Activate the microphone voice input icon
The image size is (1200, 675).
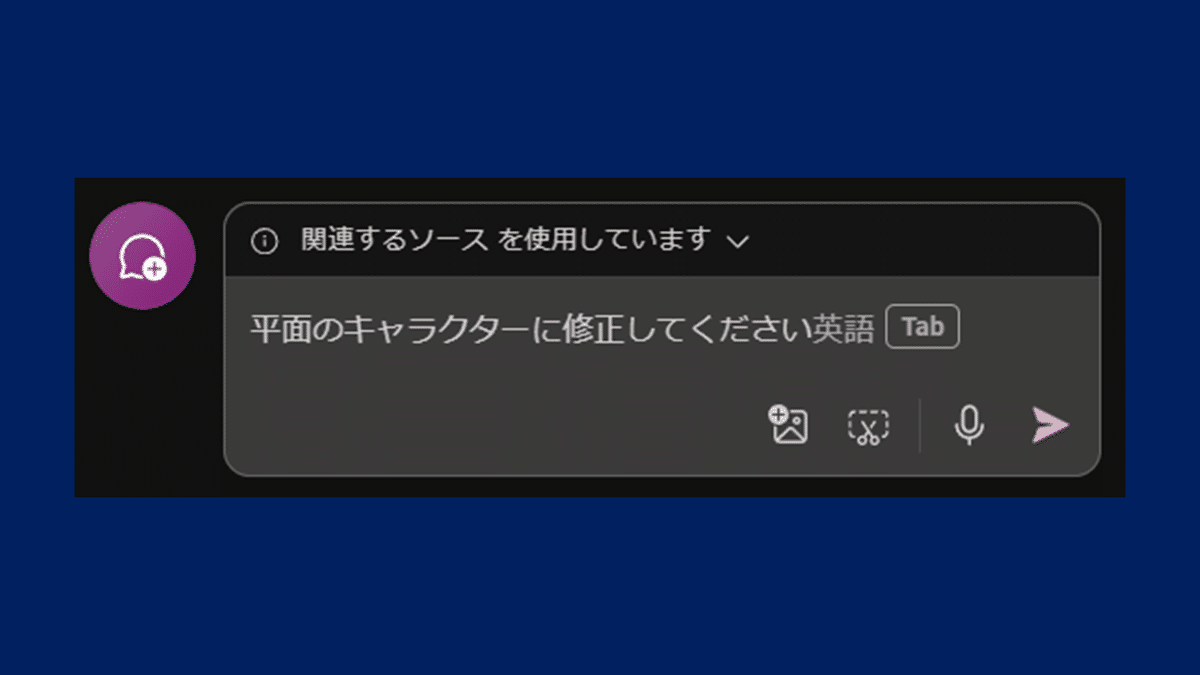(x=968, y=426)
